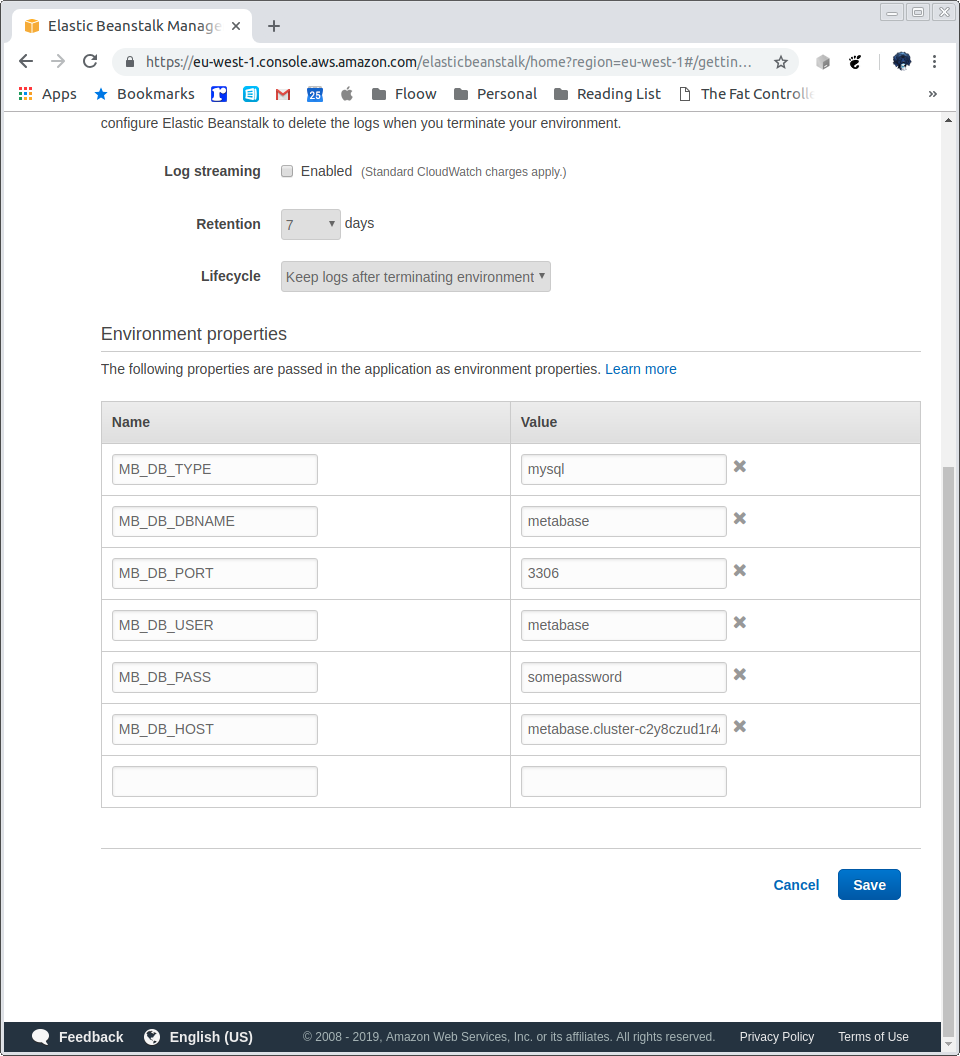Open a new browser tab
This screenshot has width=960, height=1056.
274,26
